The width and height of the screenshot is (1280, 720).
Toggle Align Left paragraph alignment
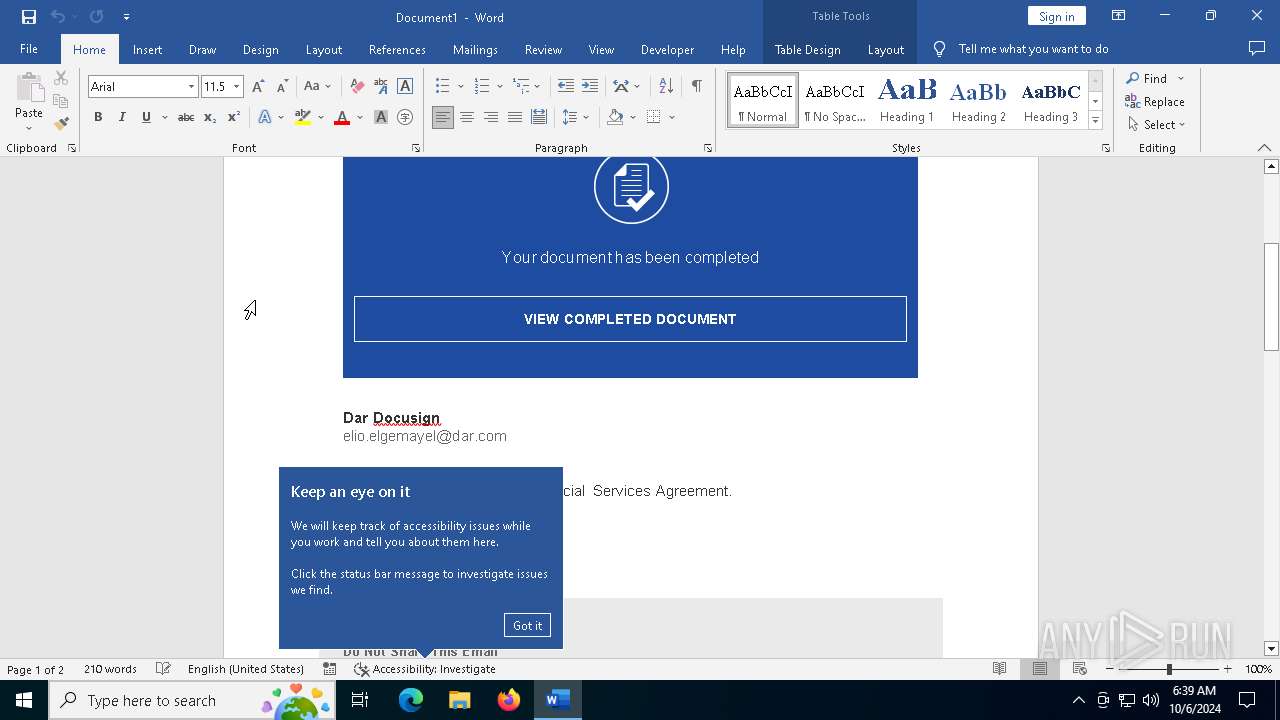[442, 117]
